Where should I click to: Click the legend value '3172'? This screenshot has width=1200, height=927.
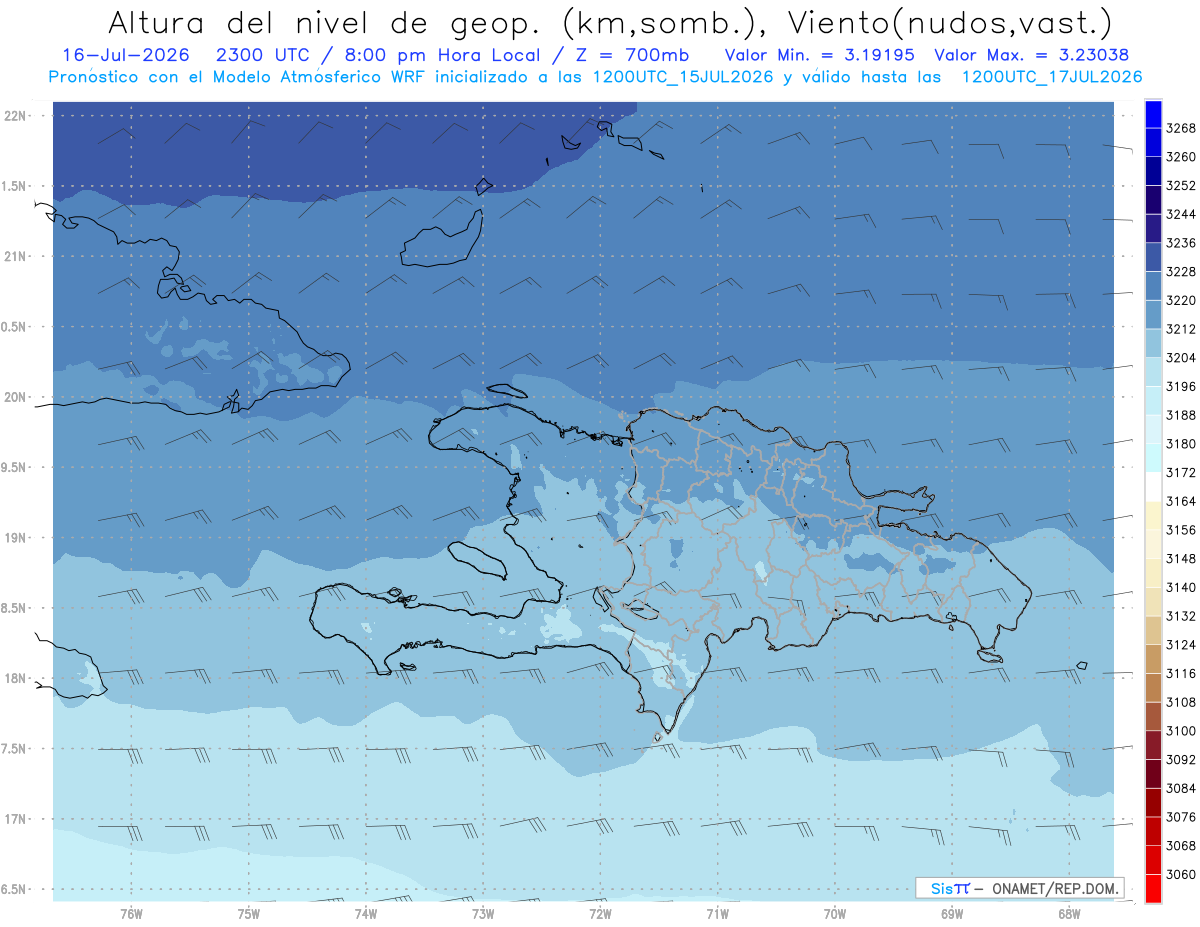1181,472
